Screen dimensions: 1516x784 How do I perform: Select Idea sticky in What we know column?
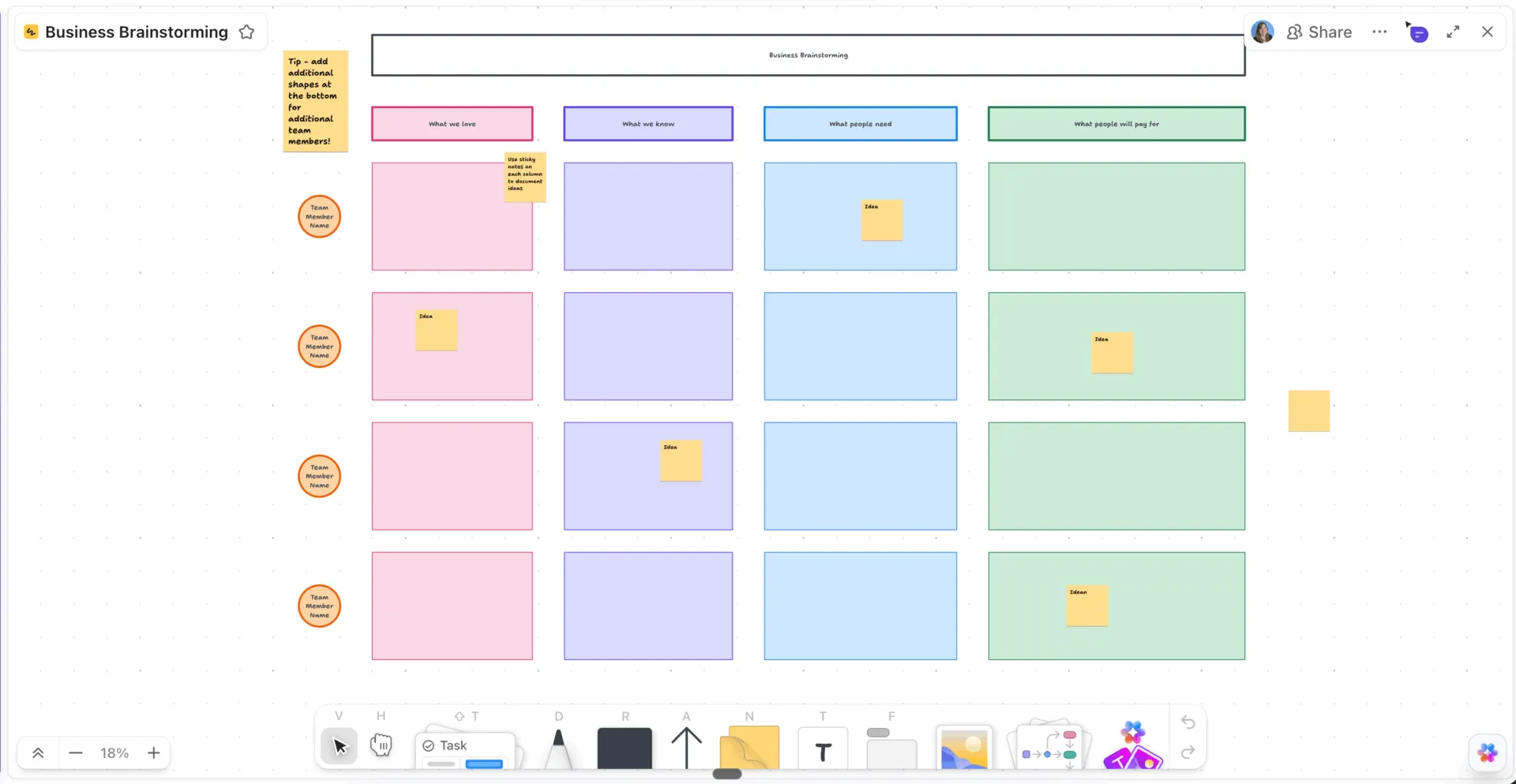tap(681, 460)
